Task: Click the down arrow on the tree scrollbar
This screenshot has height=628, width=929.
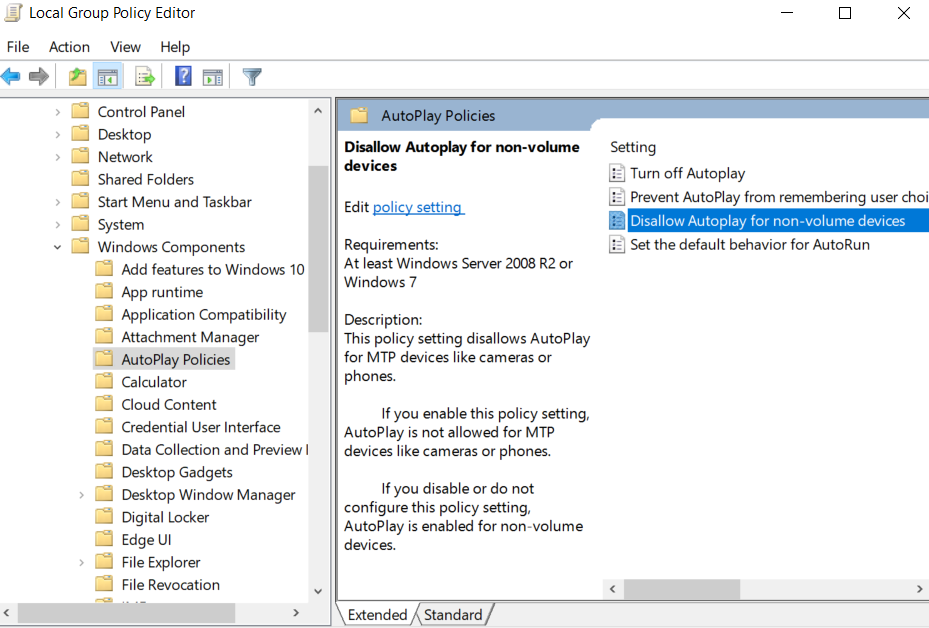Action: pyautogui.click(x=318, y=591)
